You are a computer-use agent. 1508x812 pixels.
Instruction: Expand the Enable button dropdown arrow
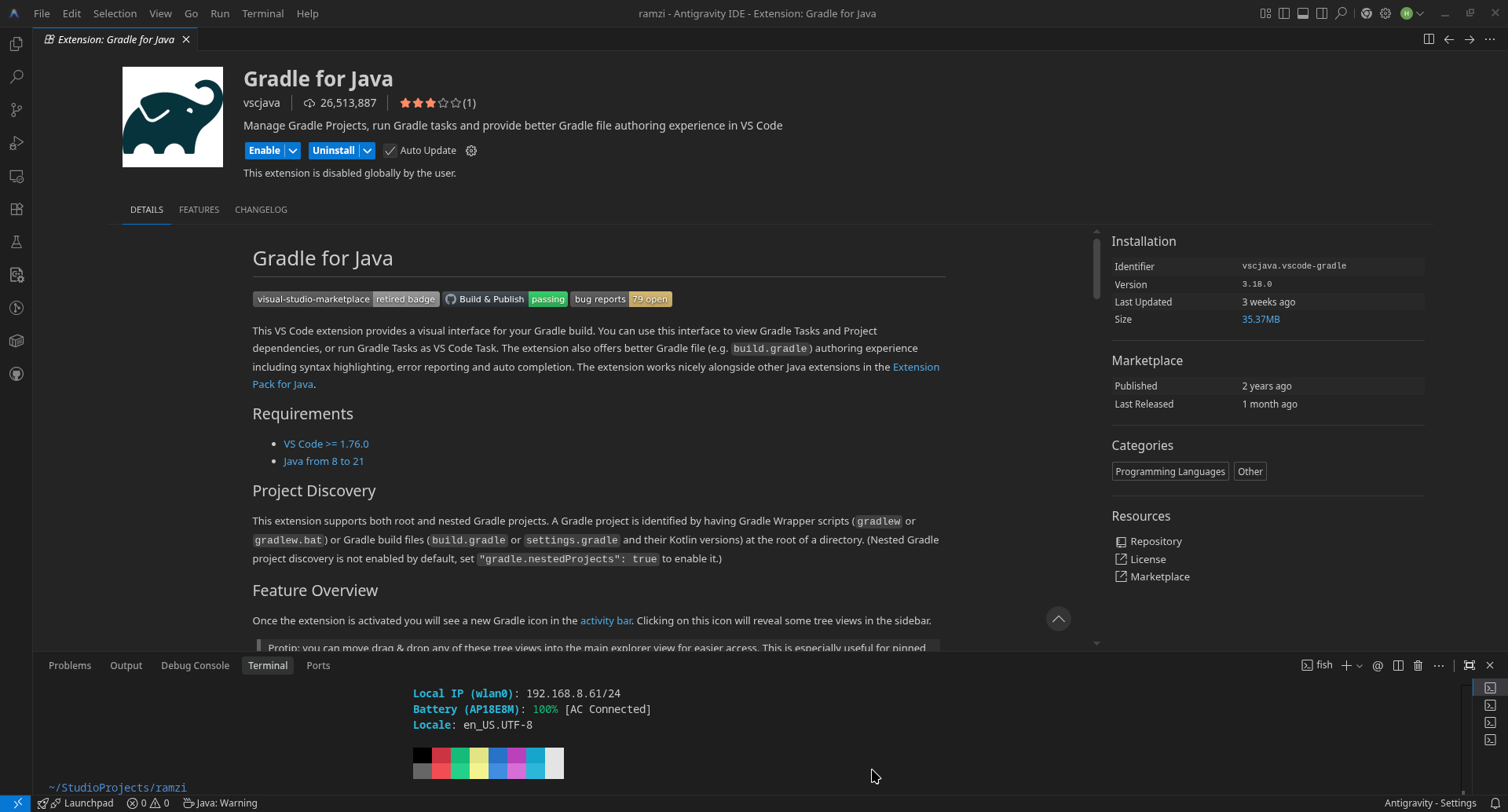coord(293,151)
